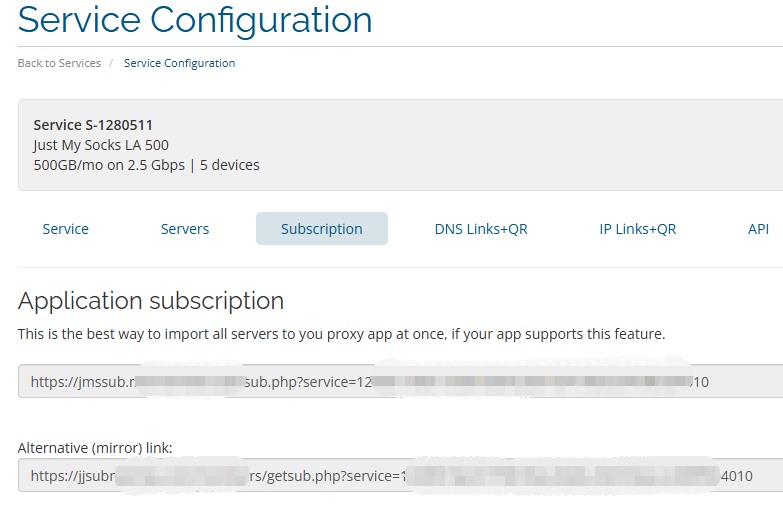Click the Service S-1280511 label
783x530 pixels.
point(93,125)
